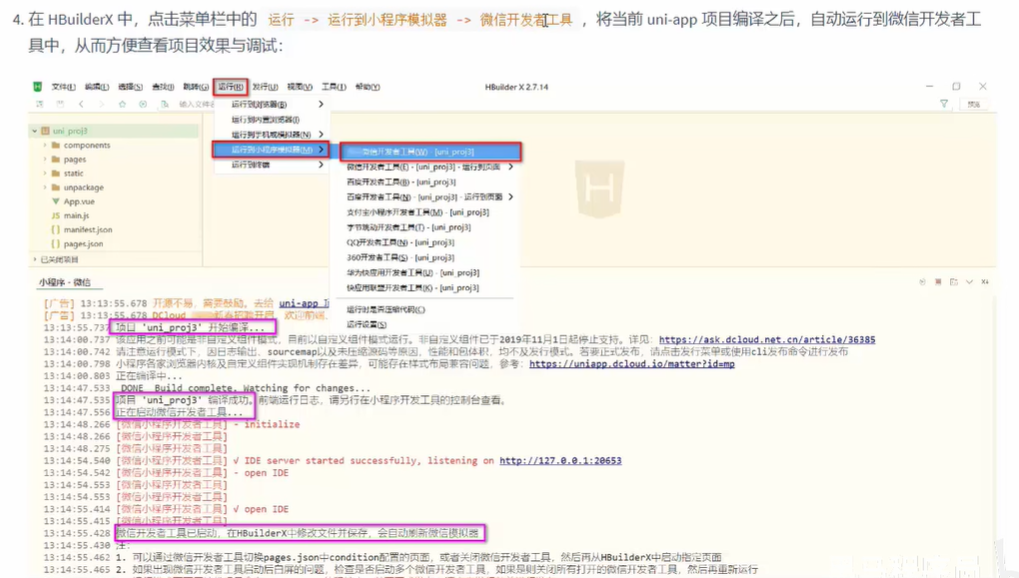This screenshot has height=578, width=1019.
Task: Click the 预览 preview button
Action: click(x=974, y=104)
